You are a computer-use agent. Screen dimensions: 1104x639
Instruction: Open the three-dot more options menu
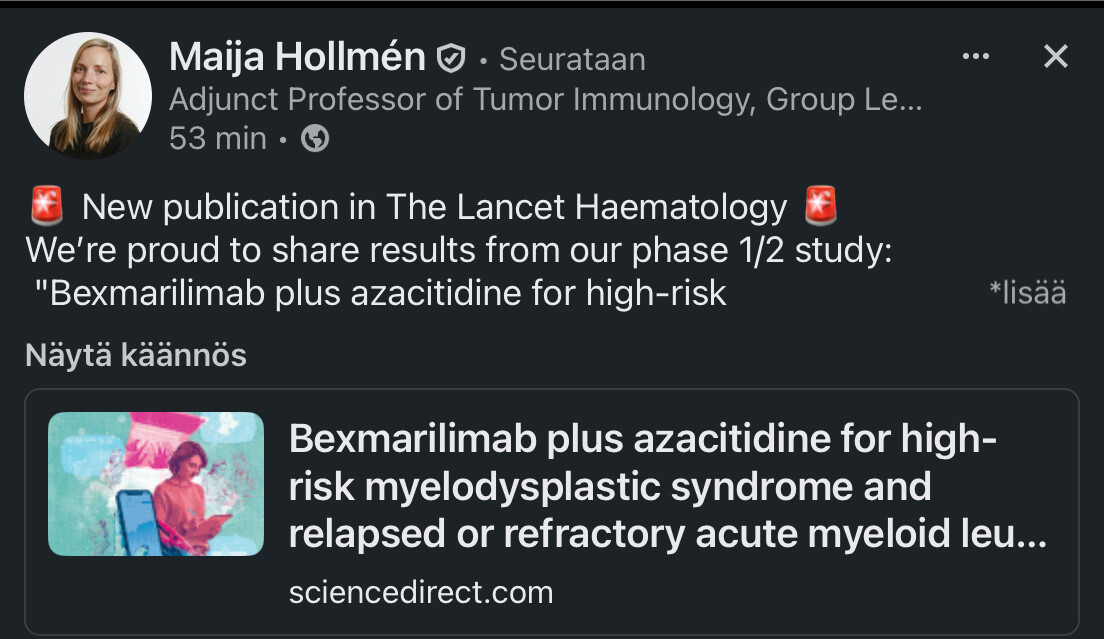[x=976, y=56]
